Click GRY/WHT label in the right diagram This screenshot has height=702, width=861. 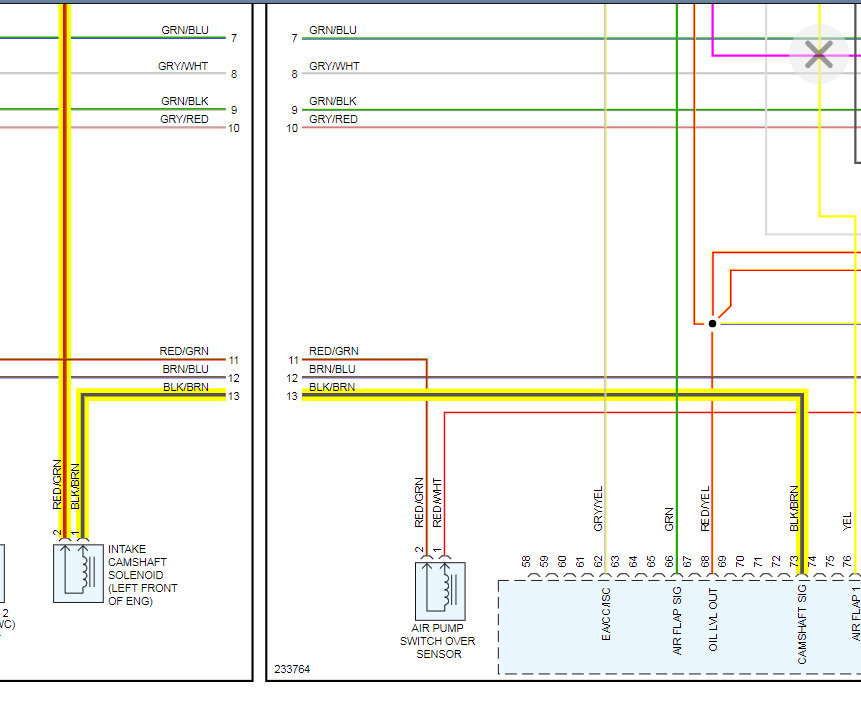(334, 66)
